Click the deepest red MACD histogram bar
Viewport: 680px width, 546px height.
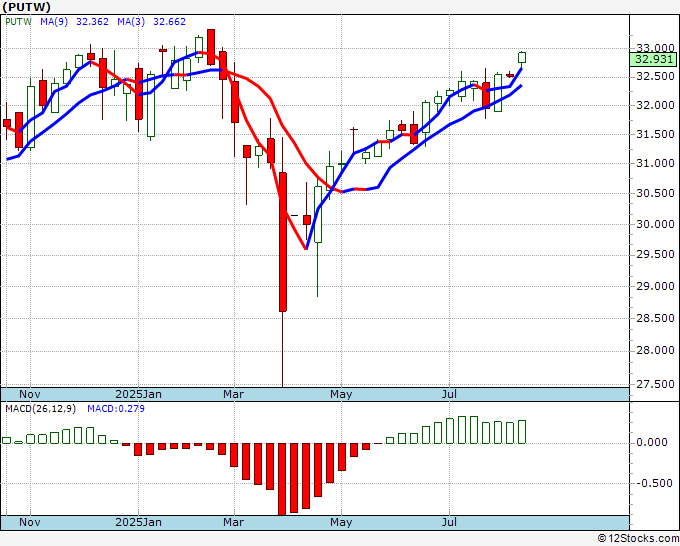[282, 479]
